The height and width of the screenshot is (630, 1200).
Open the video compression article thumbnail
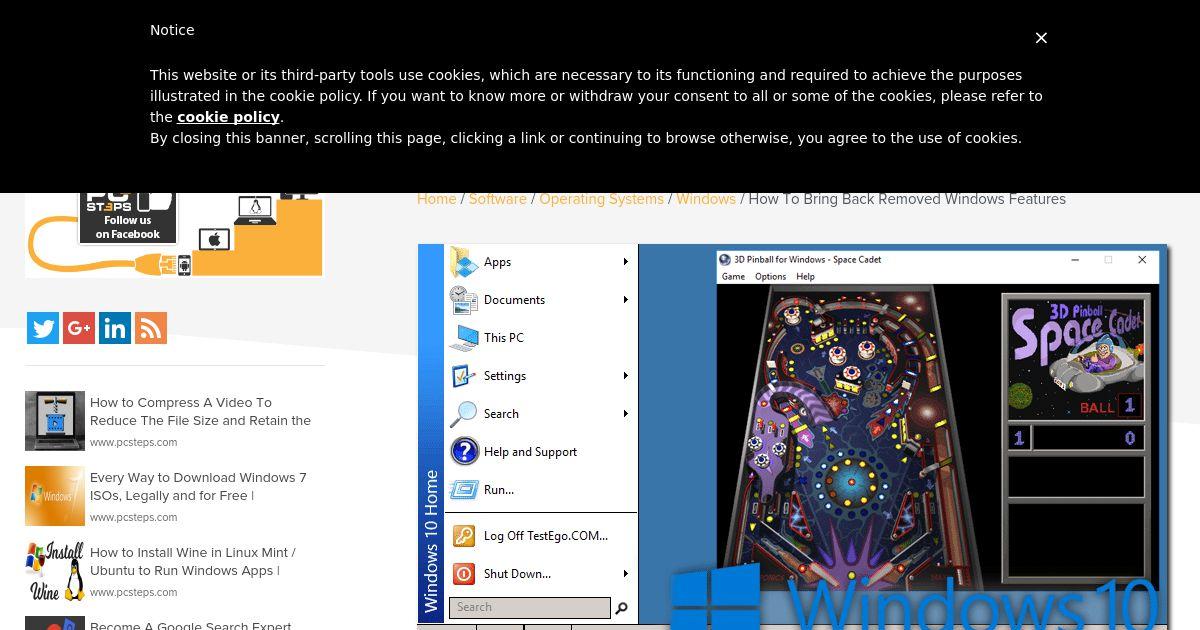(x=55, y=421)
